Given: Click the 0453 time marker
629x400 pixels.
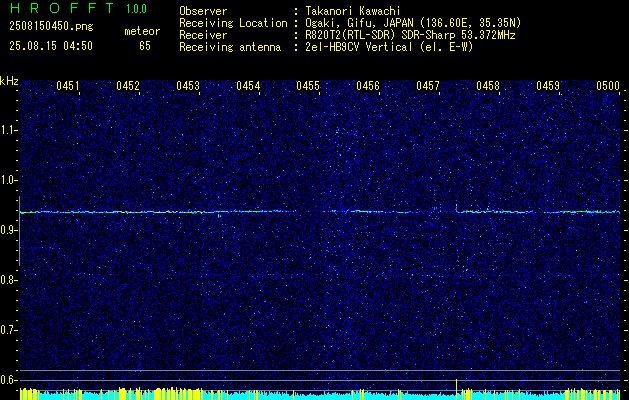Looking at the screenshot, I should point(188,86).
